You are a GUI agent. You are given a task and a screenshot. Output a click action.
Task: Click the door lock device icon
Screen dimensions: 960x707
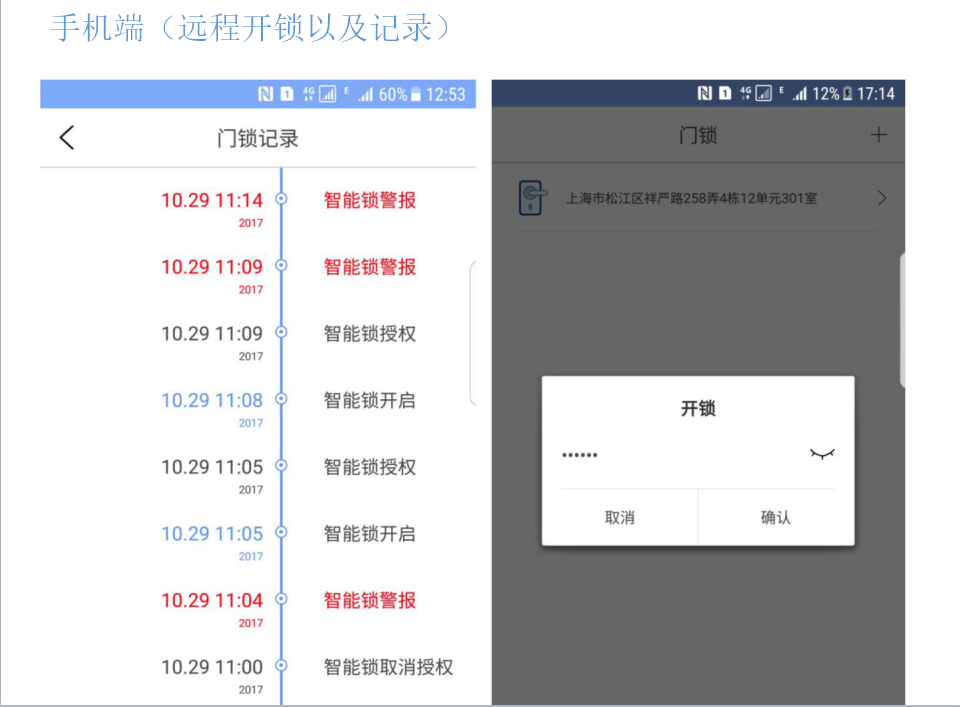coord(533,198)
